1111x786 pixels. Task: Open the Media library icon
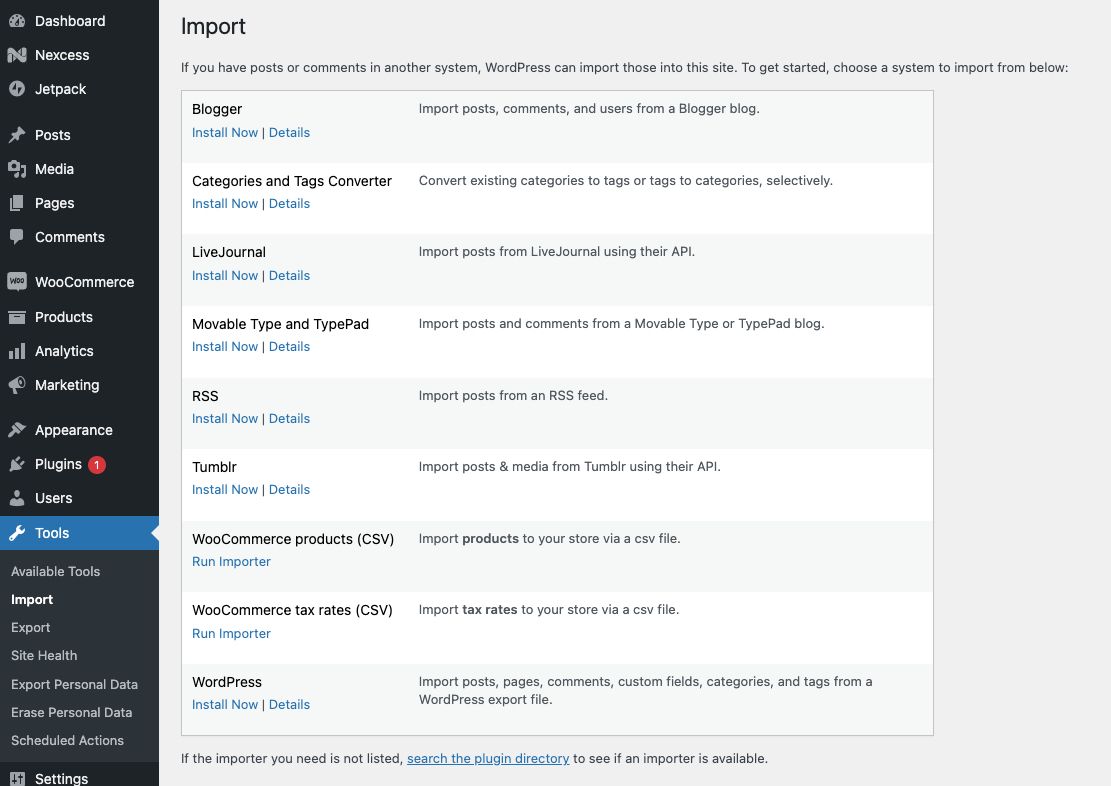pyautogui.click(x=22, y=169)
